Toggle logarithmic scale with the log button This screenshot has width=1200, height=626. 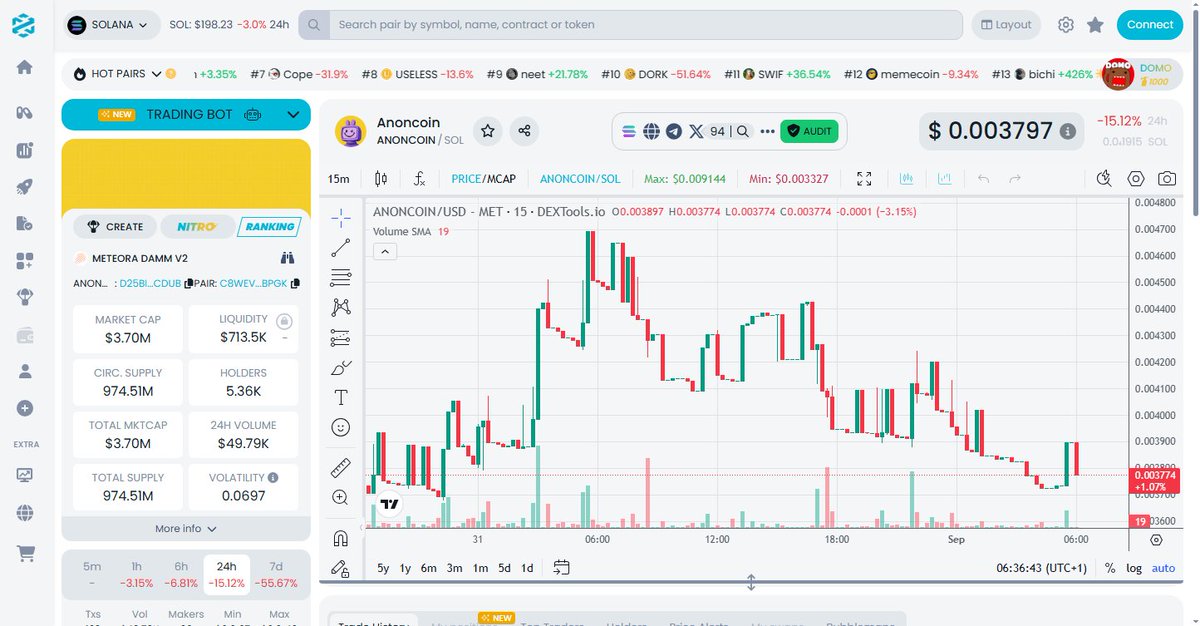click(x=1134, y=567)
